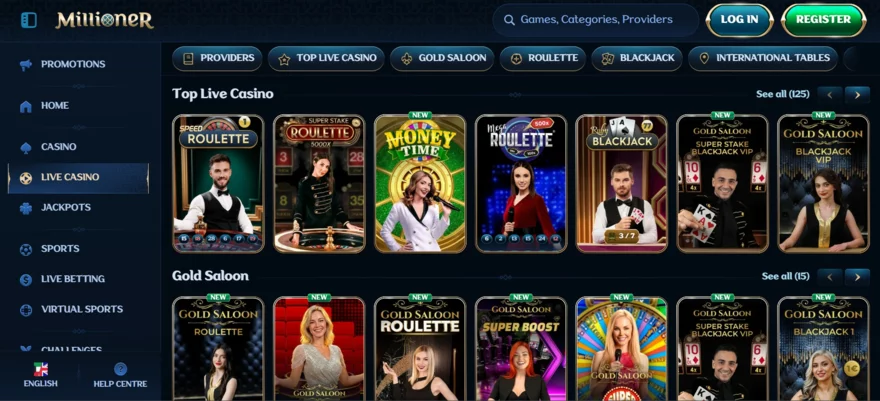The image size is (880, 401).
Task: Select the Providers category tab
Action: 217,58
